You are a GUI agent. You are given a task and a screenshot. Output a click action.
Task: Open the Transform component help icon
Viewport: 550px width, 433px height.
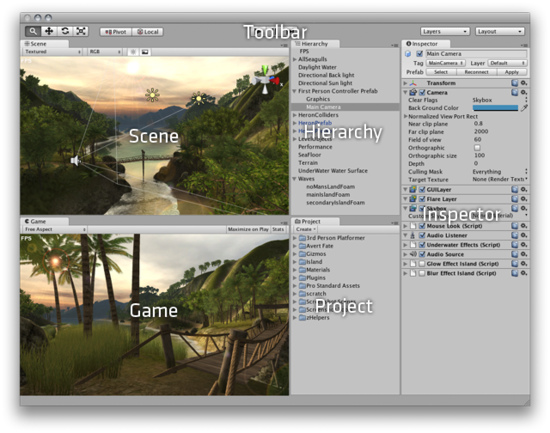tap(515, 83)
